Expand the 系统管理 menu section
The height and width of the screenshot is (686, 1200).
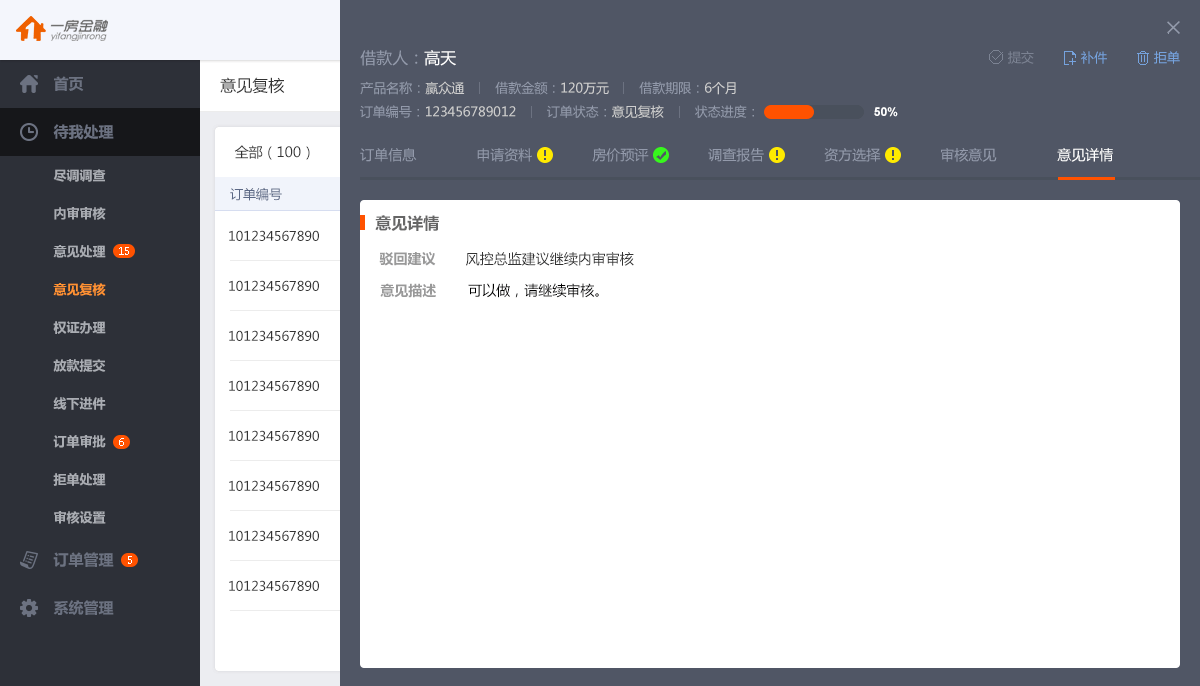point(83,608)
